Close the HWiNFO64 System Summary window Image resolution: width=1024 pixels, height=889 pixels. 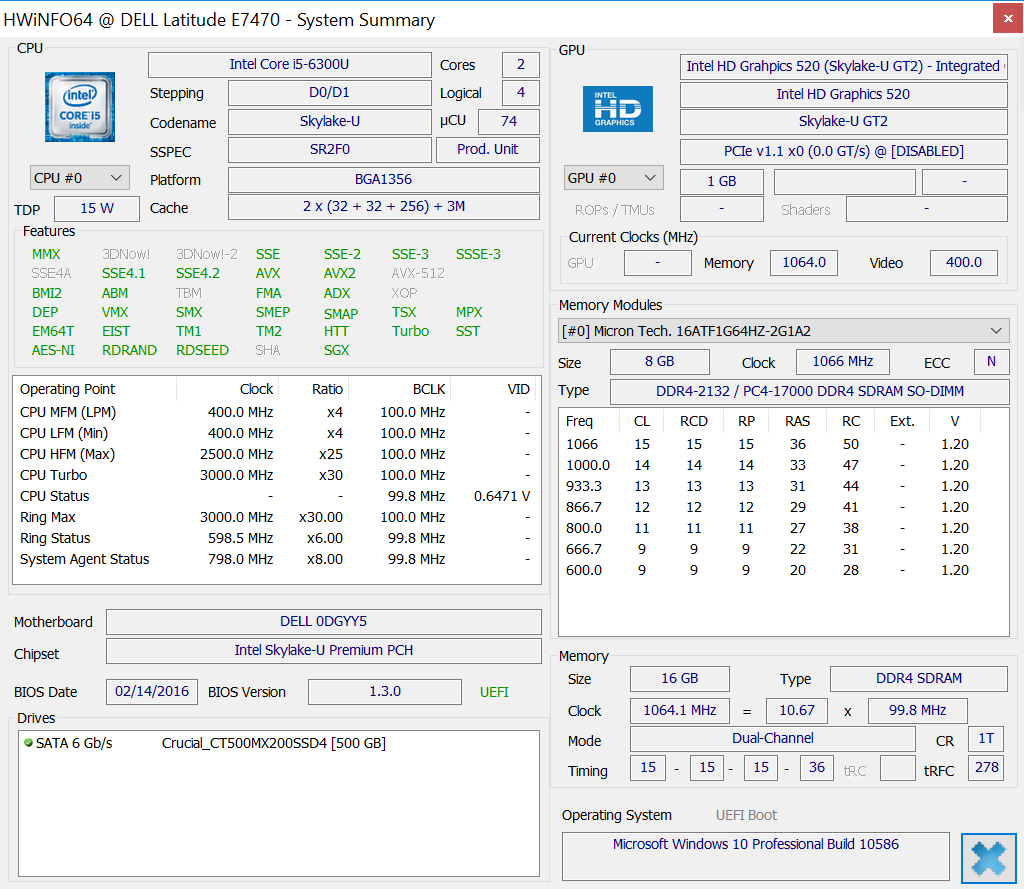point(1008,18)
